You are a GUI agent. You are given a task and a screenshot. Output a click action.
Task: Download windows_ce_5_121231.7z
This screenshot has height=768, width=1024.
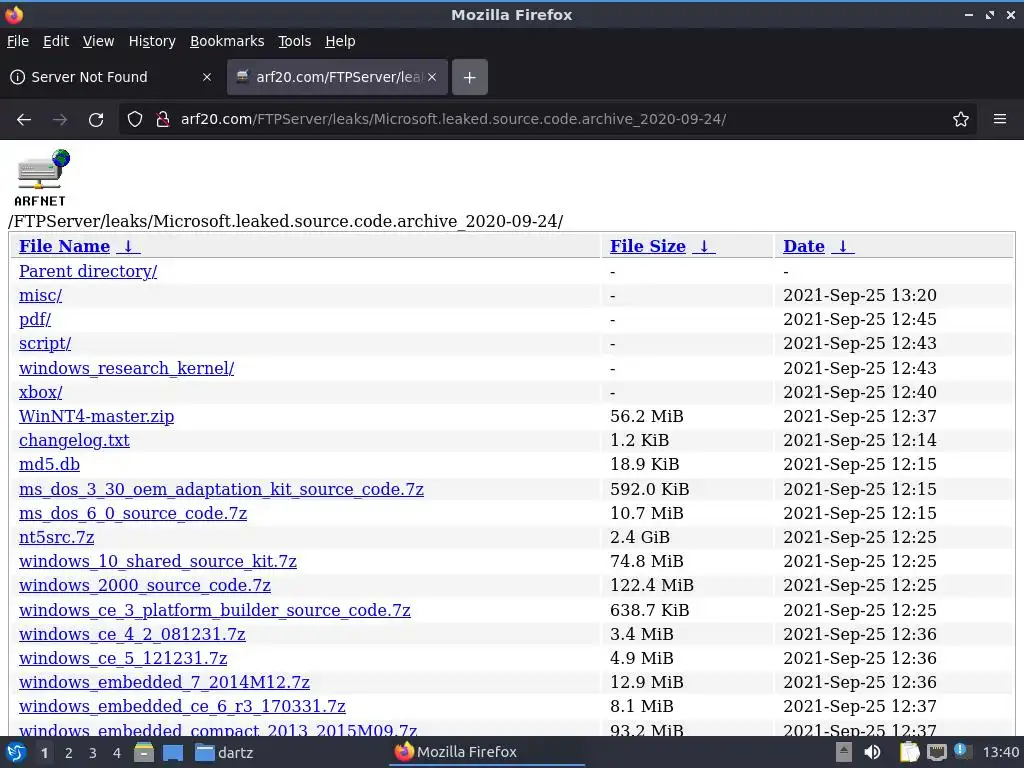pyautogui.click(x=123, y=658)
